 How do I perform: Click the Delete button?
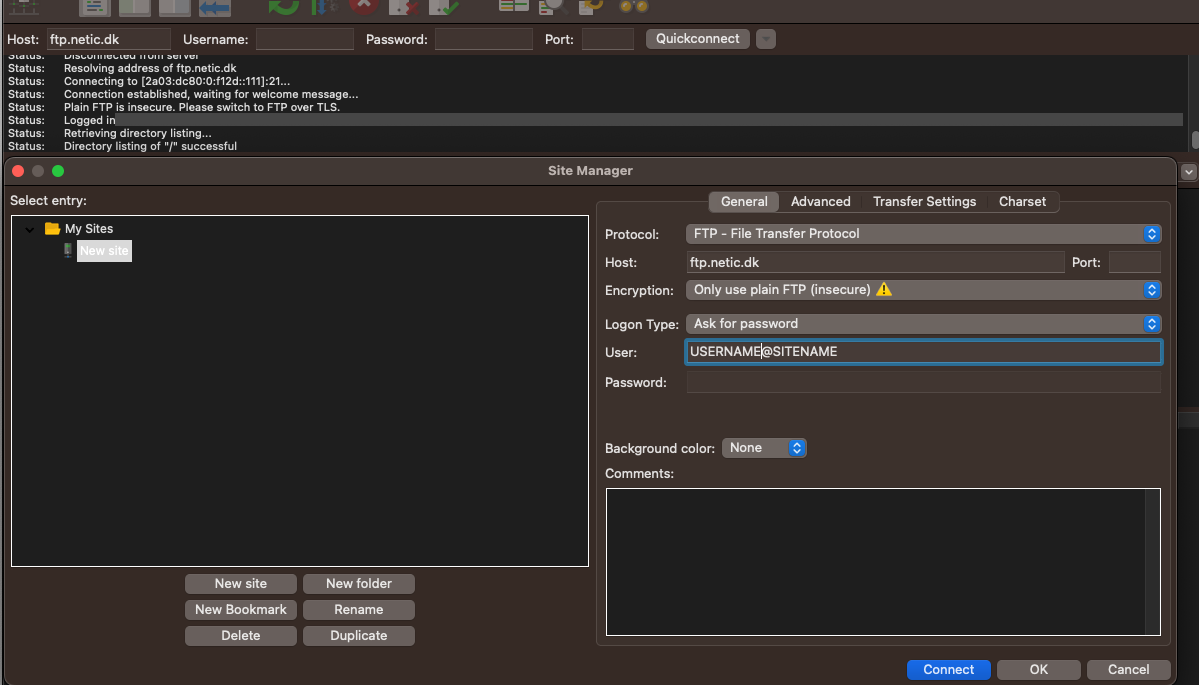[x=241, y=636]
